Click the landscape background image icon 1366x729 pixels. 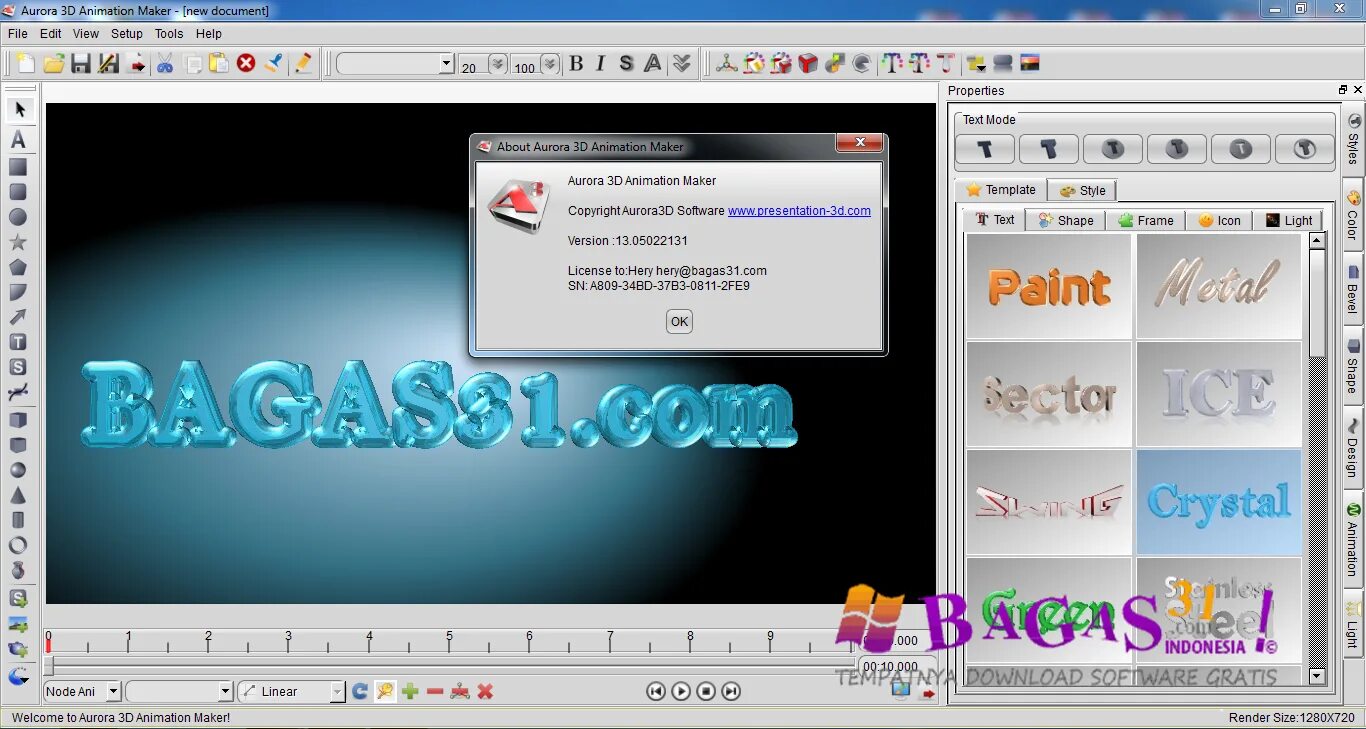1030,64
